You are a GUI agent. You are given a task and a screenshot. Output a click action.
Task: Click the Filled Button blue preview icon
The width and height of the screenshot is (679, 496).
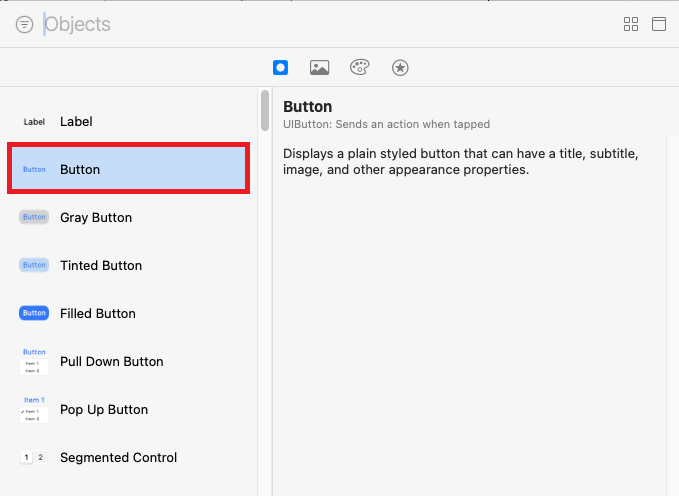[34, 313]
